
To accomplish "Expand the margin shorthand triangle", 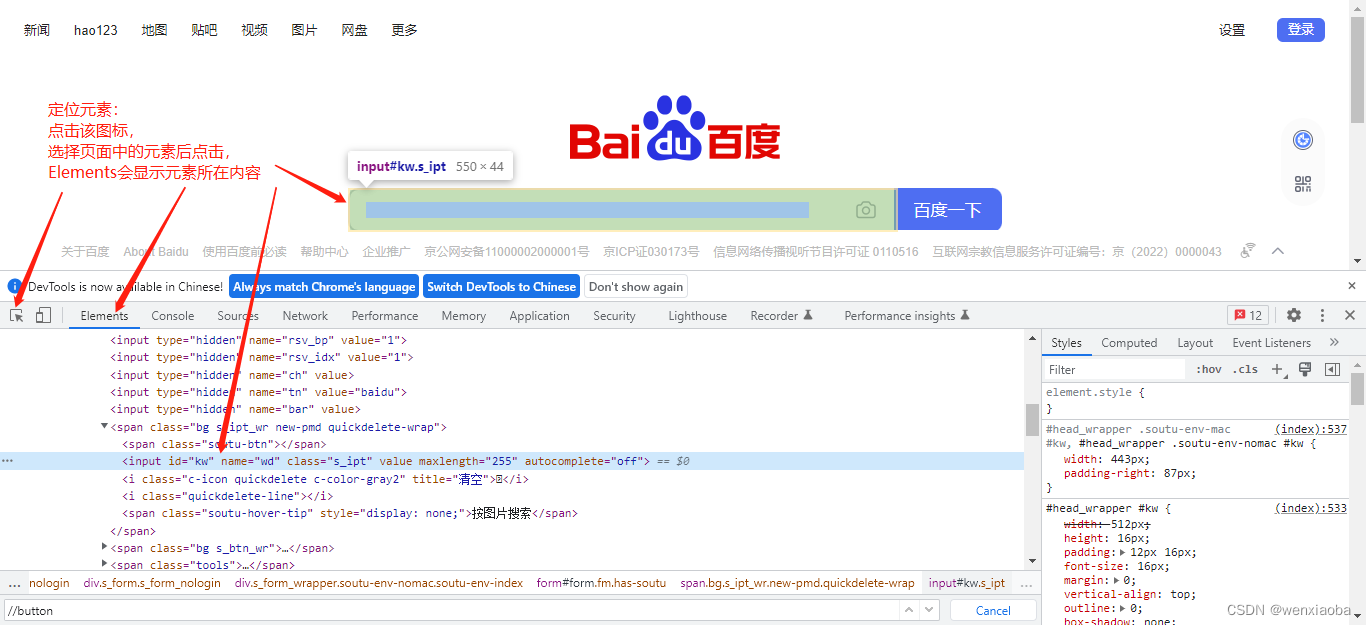I will pos(1115,580).
